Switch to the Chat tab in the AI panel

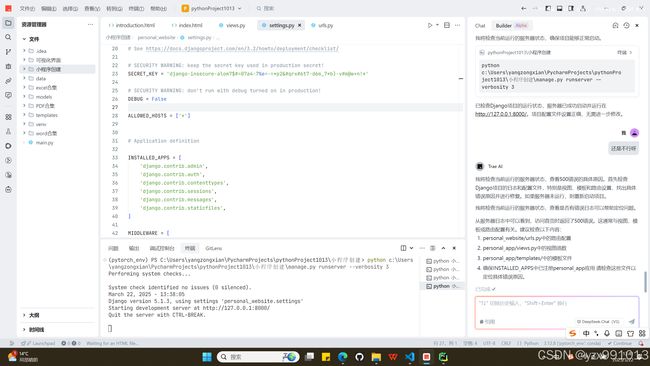tap(480, 26)
